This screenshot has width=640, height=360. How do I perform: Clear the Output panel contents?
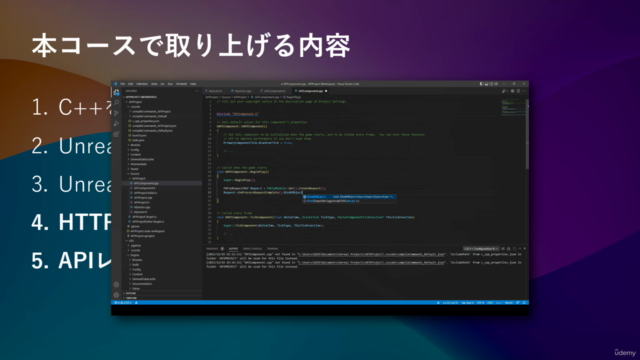503,249
